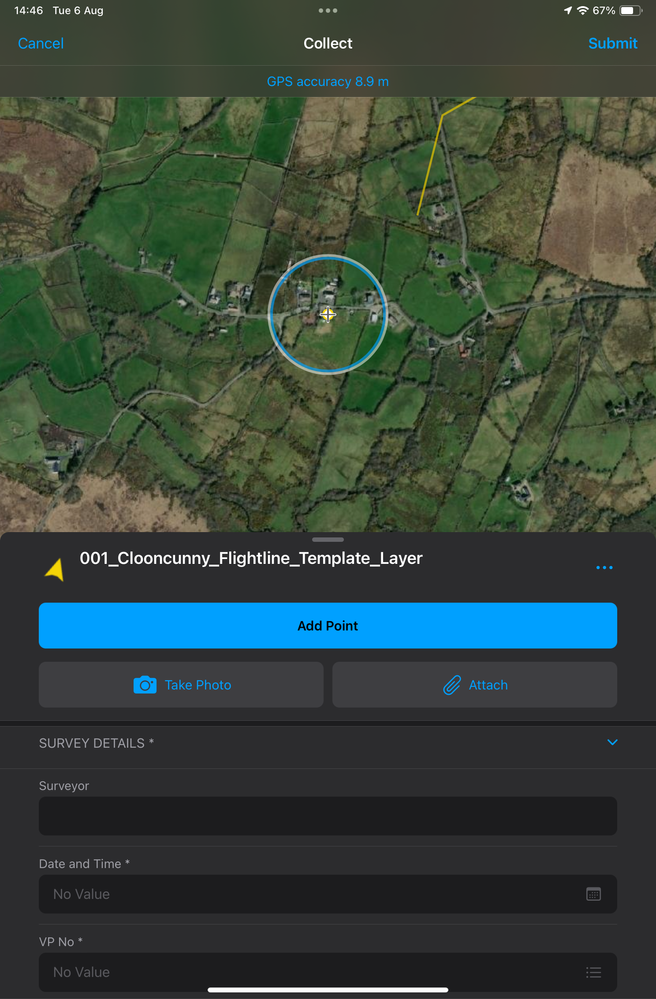Open the three-dot options menu beside layer name
The image size is (656, 999).
tap(604, 568)
